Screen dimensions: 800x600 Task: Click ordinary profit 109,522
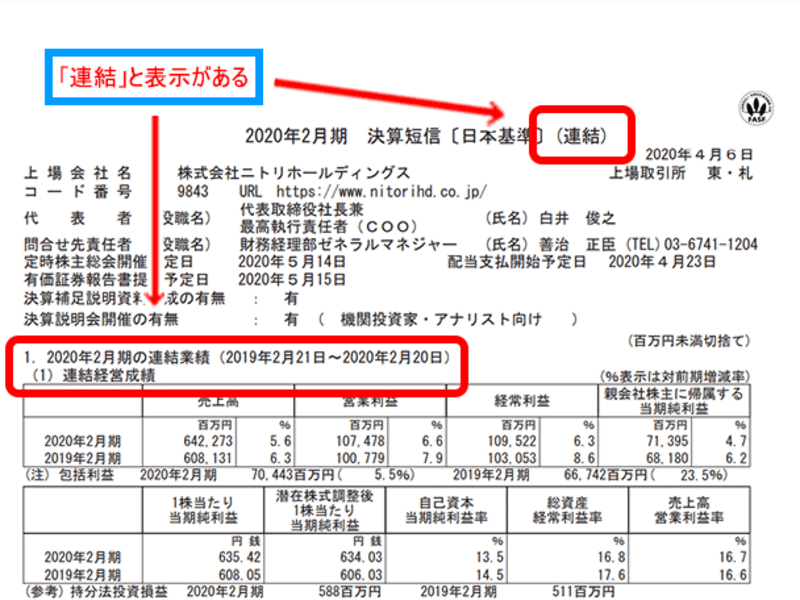512,441
